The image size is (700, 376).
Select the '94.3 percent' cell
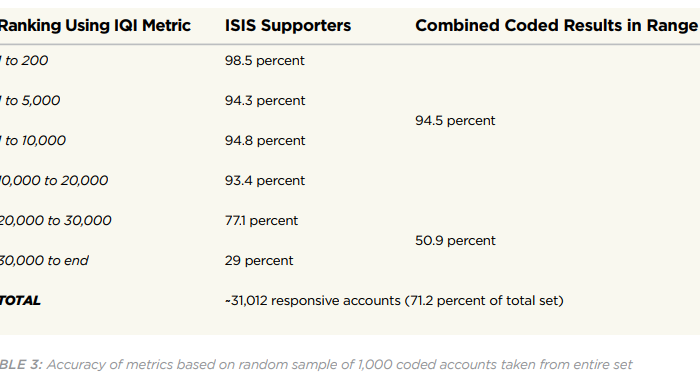(x=265, y=100)
